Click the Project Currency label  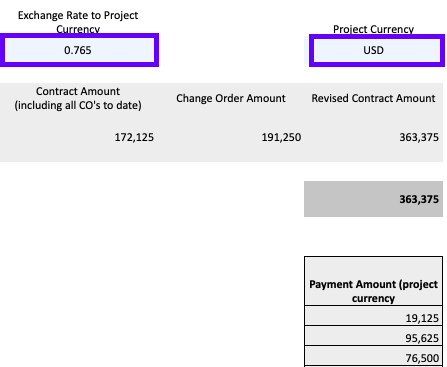[373, 29]
